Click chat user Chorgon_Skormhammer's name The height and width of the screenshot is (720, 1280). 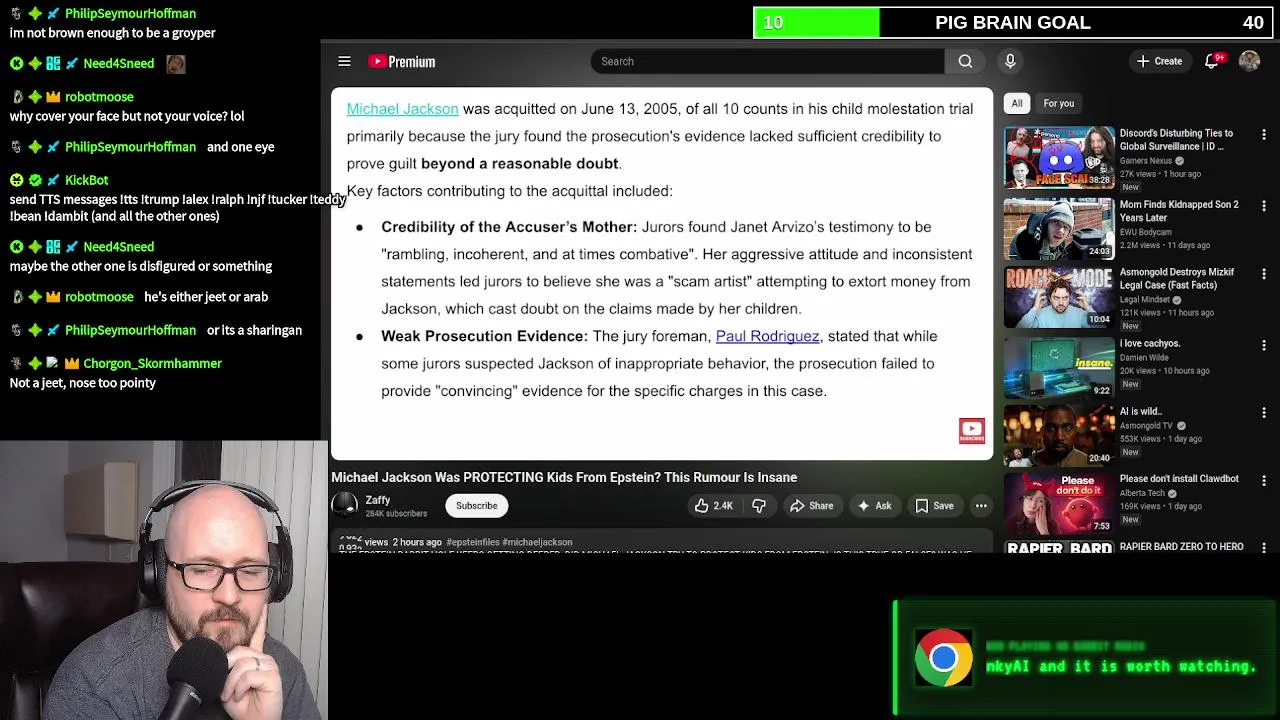[x=152, y=363]
